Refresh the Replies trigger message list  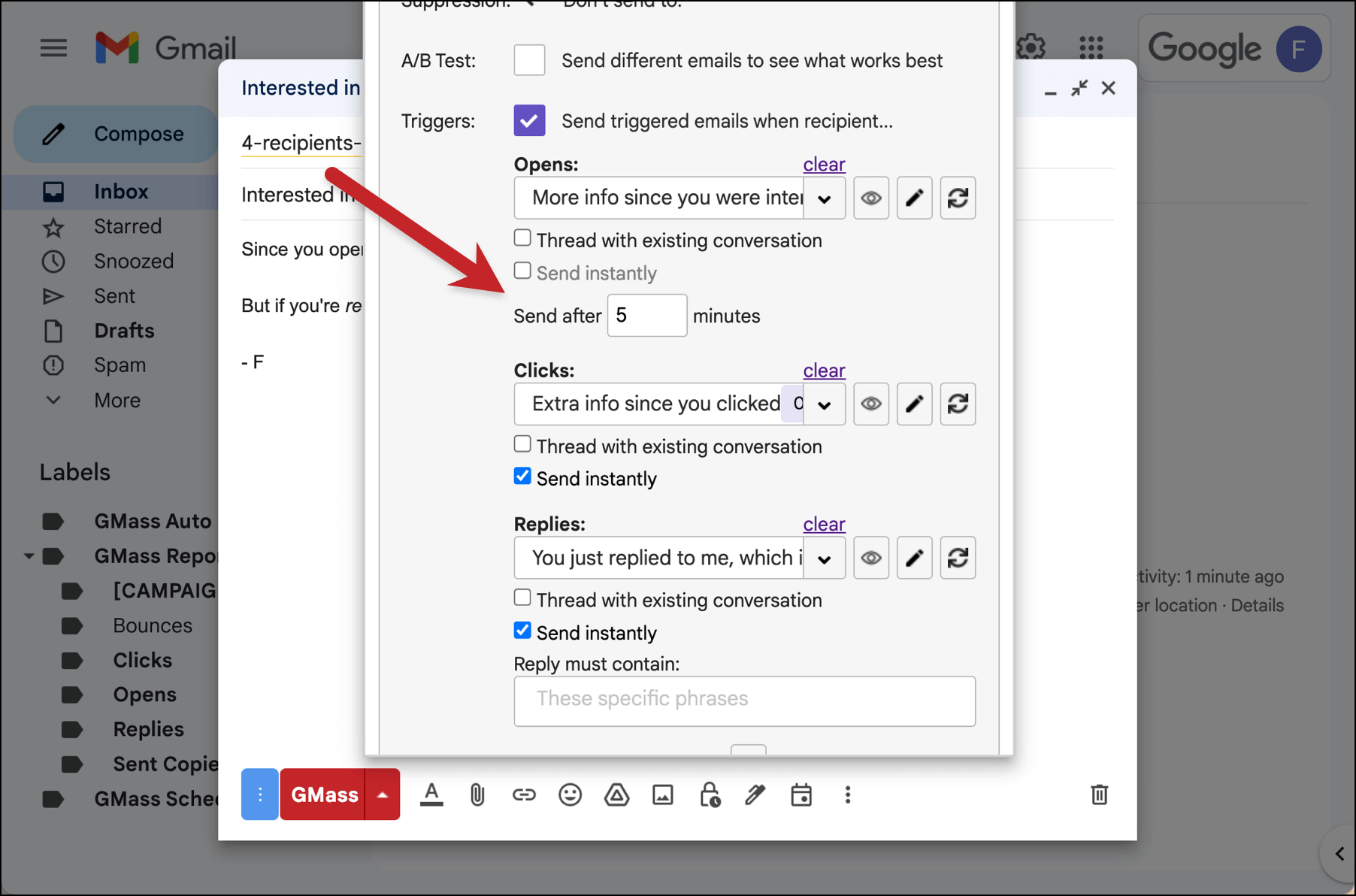958,558
